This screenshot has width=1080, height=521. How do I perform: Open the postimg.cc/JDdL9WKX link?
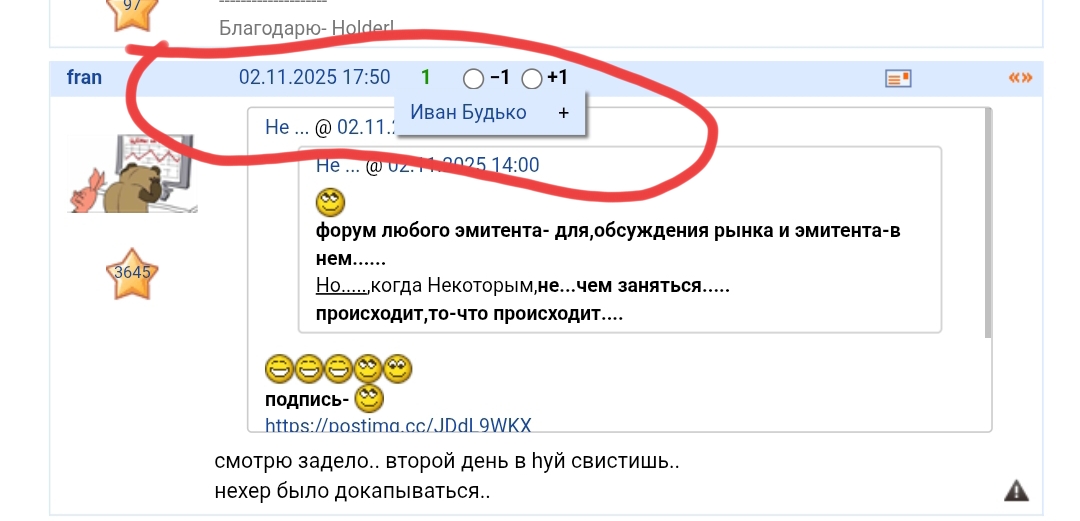(398, 425)
